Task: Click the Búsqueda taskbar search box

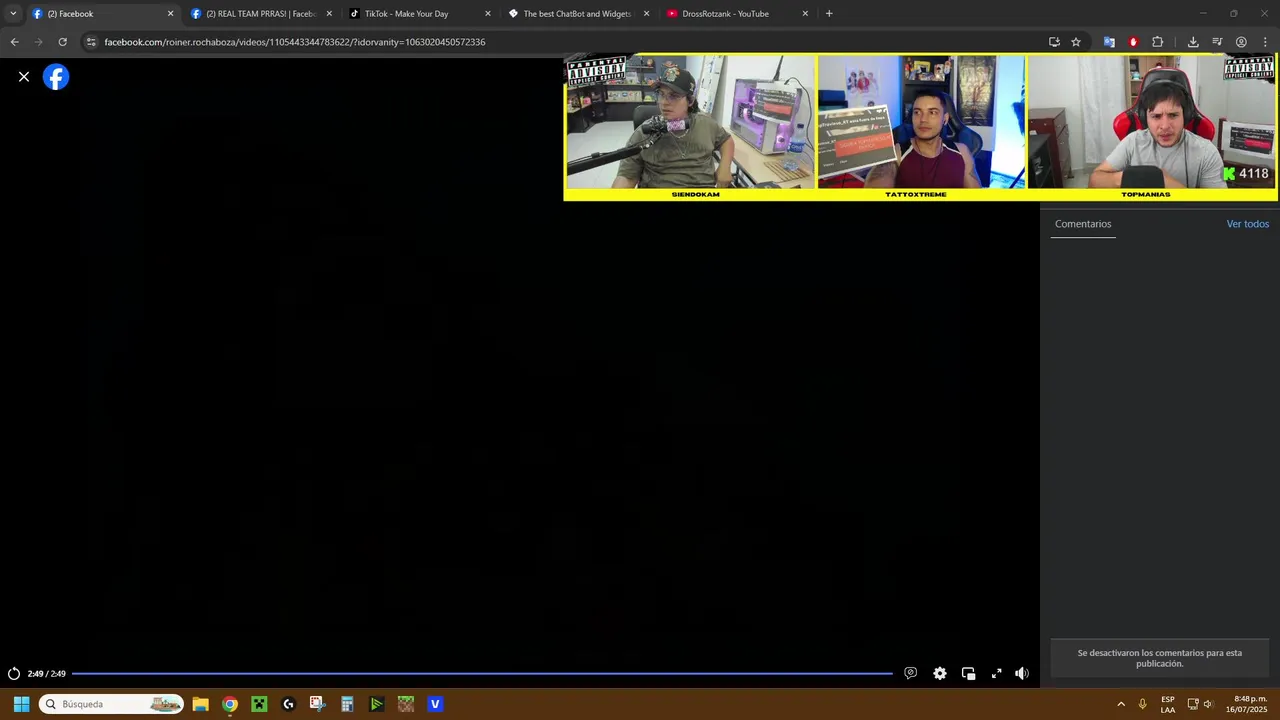Action: tap(112, 704)
